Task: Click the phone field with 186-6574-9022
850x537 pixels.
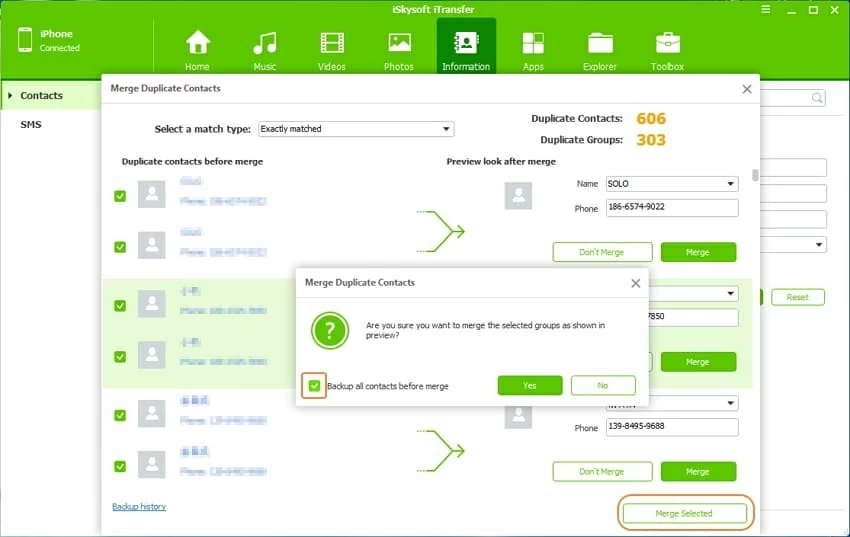Action: (x=671, y=208)
